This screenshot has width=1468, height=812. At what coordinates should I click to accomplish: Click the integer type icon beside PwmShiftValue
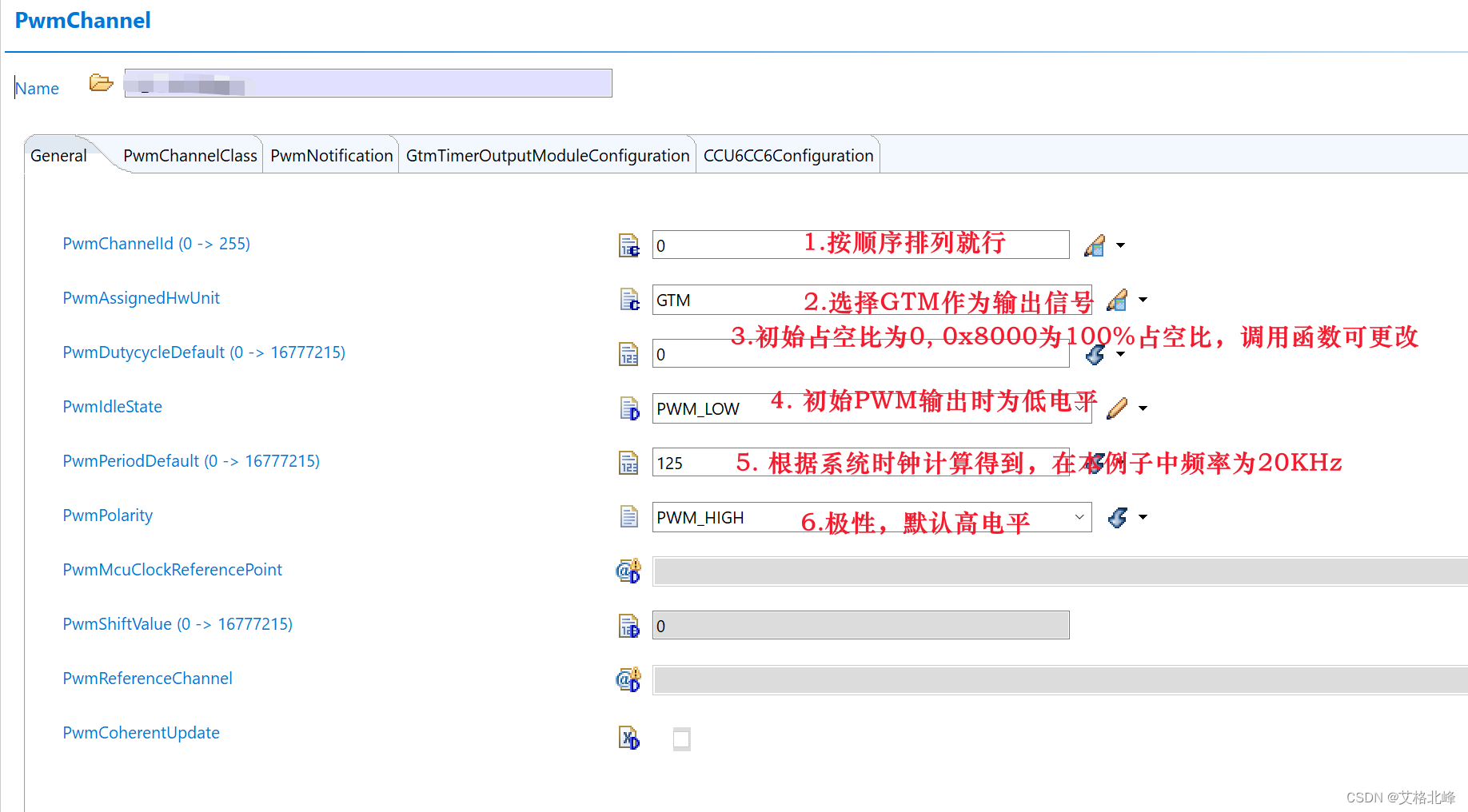point(628,625)
